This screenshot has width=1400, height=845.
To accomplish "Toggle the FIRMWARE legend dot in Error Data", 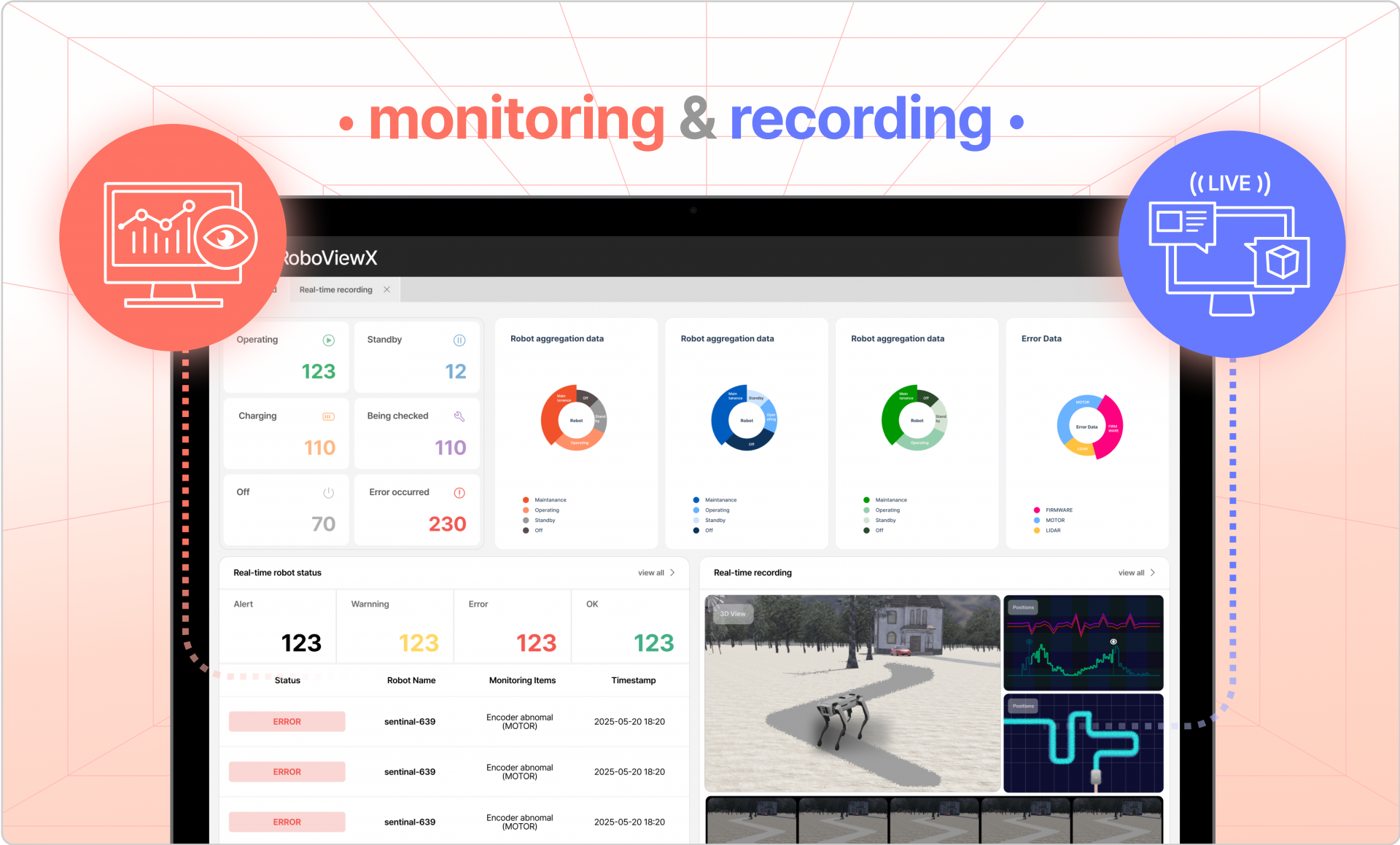I will tap(1035, 510).
